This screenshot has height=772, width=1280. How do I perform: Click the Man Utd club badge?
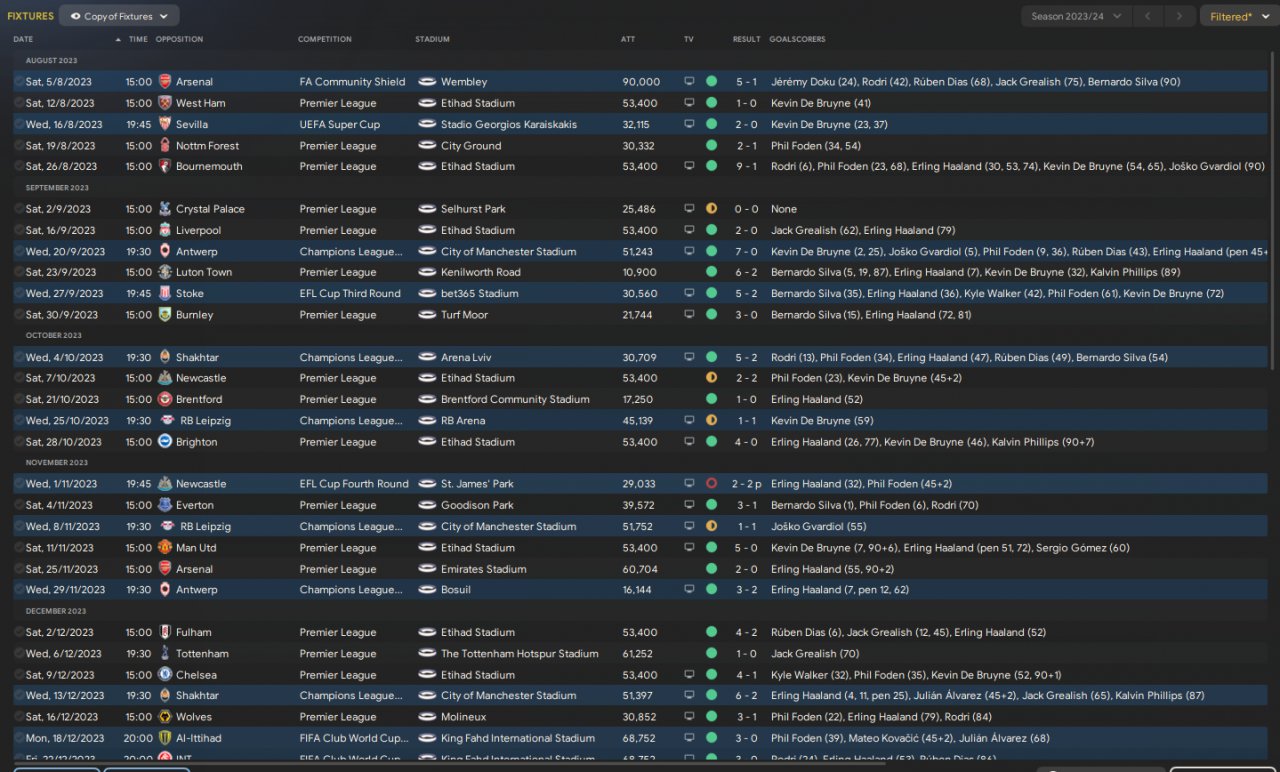point(165,547)
